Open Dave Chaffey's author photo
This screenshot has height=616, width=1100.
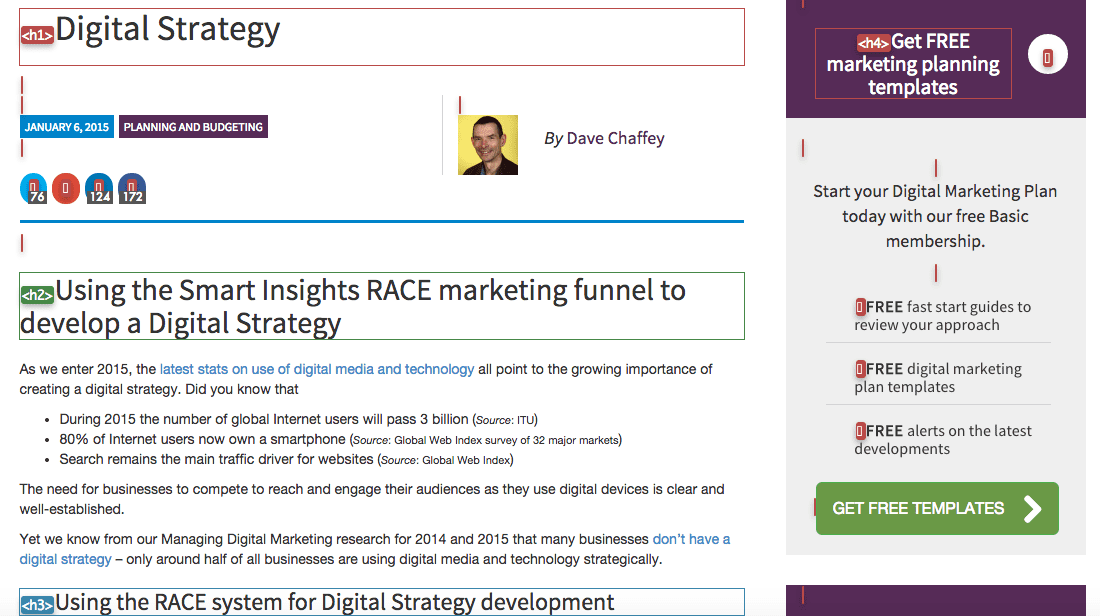tap(488, 145)
